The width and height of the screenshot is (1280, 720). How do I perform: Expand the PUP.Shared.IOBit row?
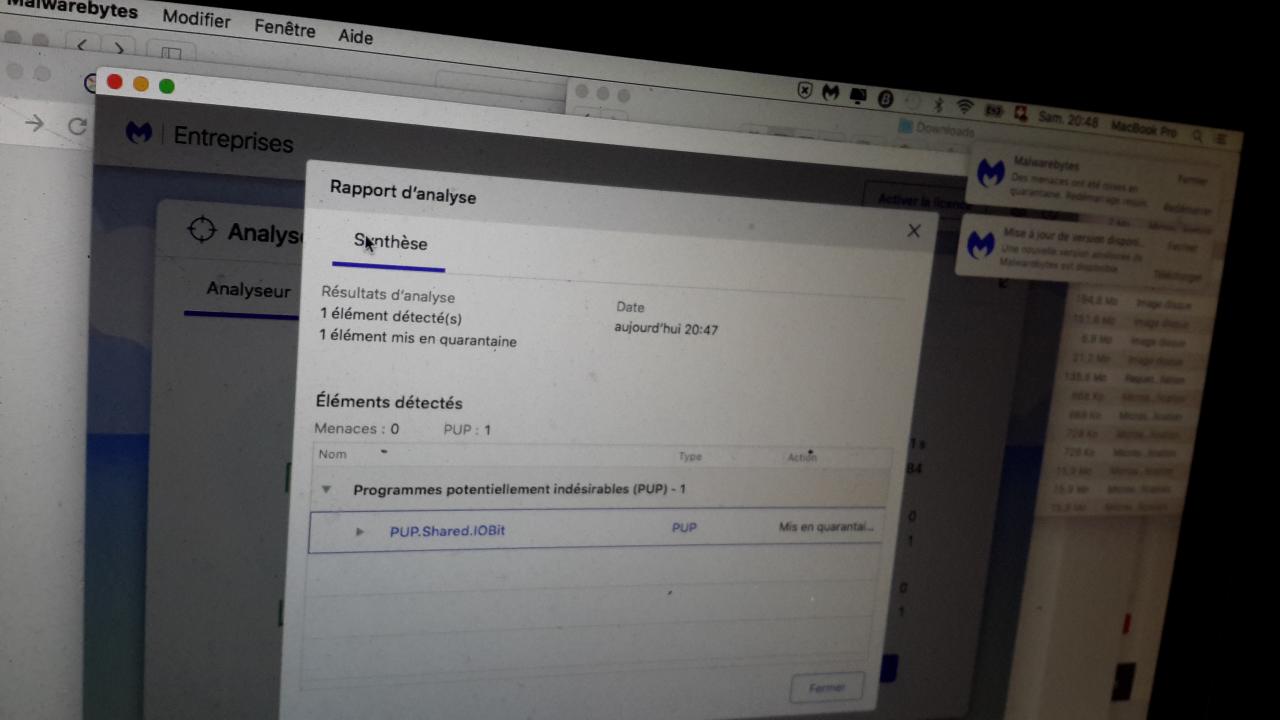360,530
